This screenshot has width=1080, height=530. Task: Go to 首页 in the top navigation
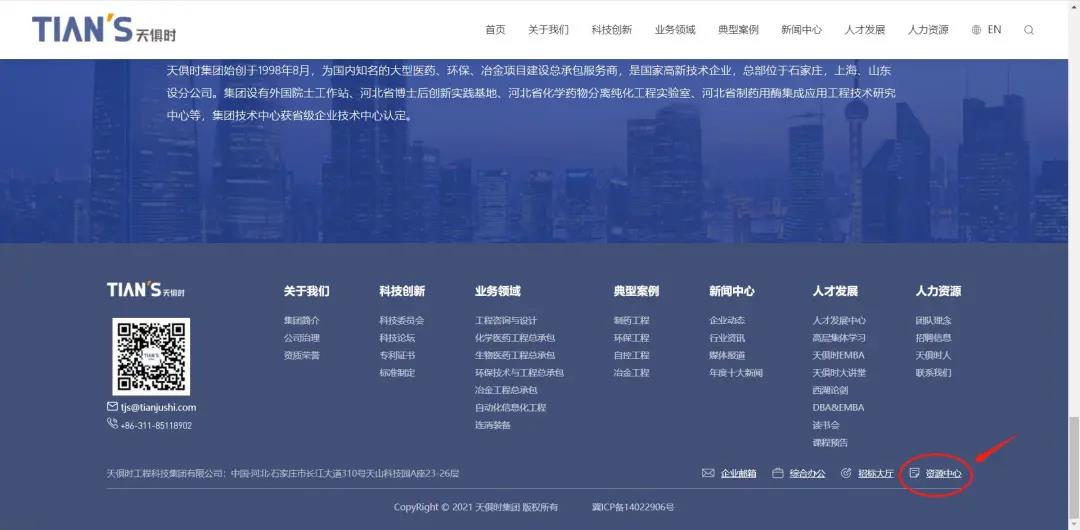click(495, 30)
